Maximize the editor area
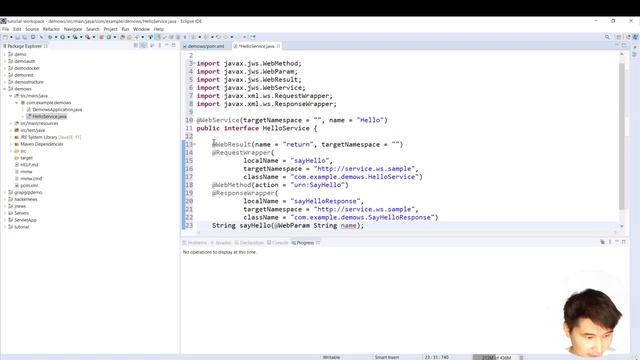The height and width of the screenshot is (360, 640). 624,45
